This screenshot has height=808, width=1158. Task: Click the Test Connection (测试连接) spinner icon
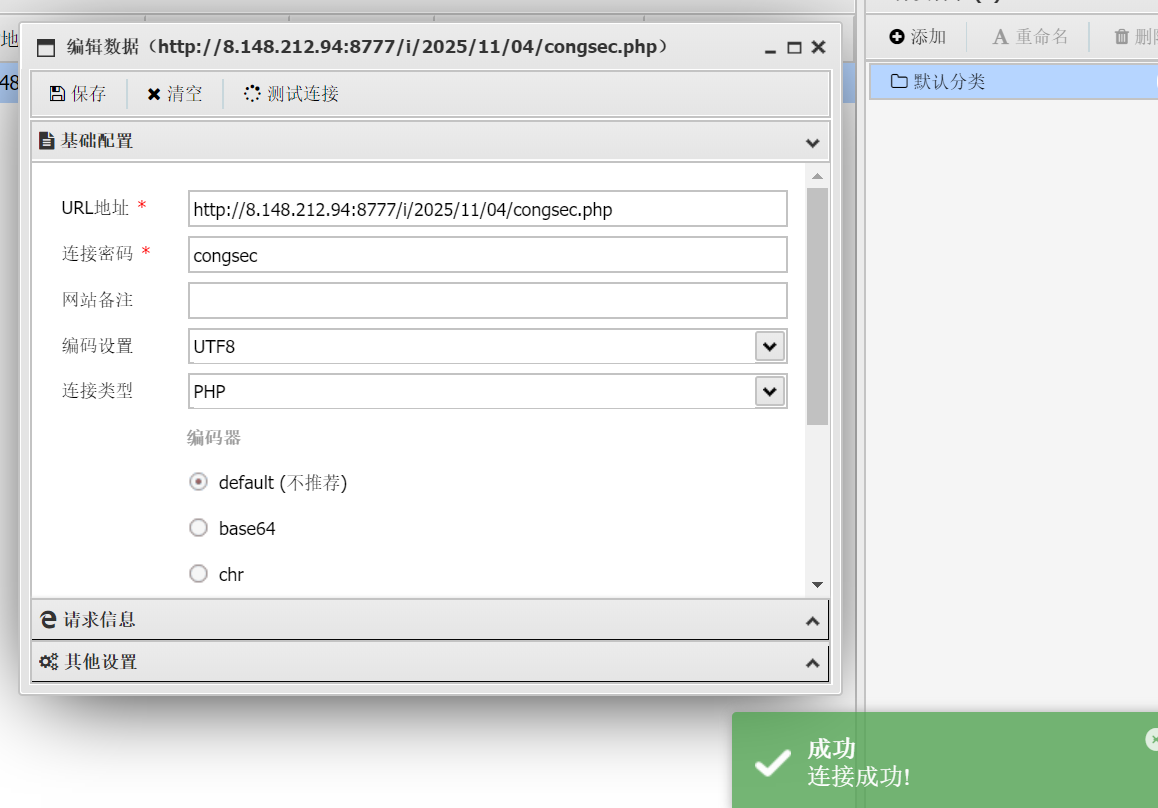252,94
